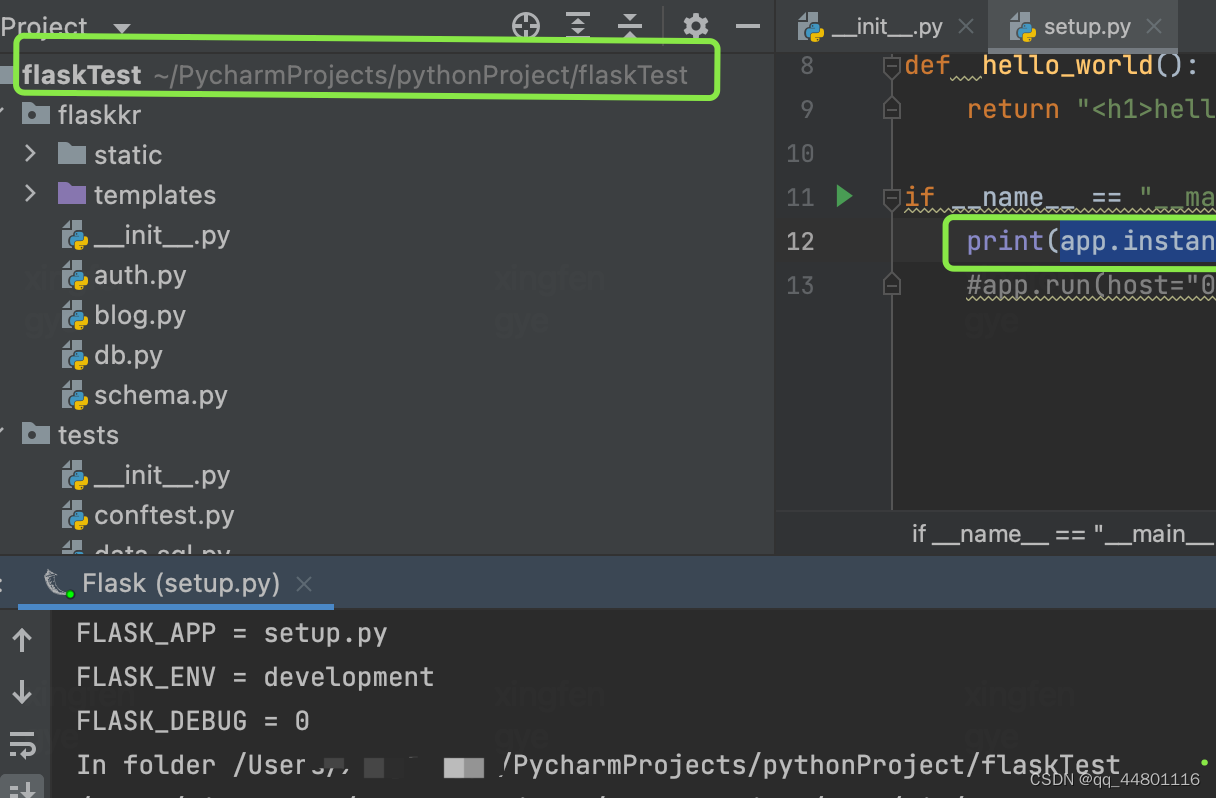The image size is (1216, 798).
Task: Click the fold end marker on line 13
Action: [892, 285]
